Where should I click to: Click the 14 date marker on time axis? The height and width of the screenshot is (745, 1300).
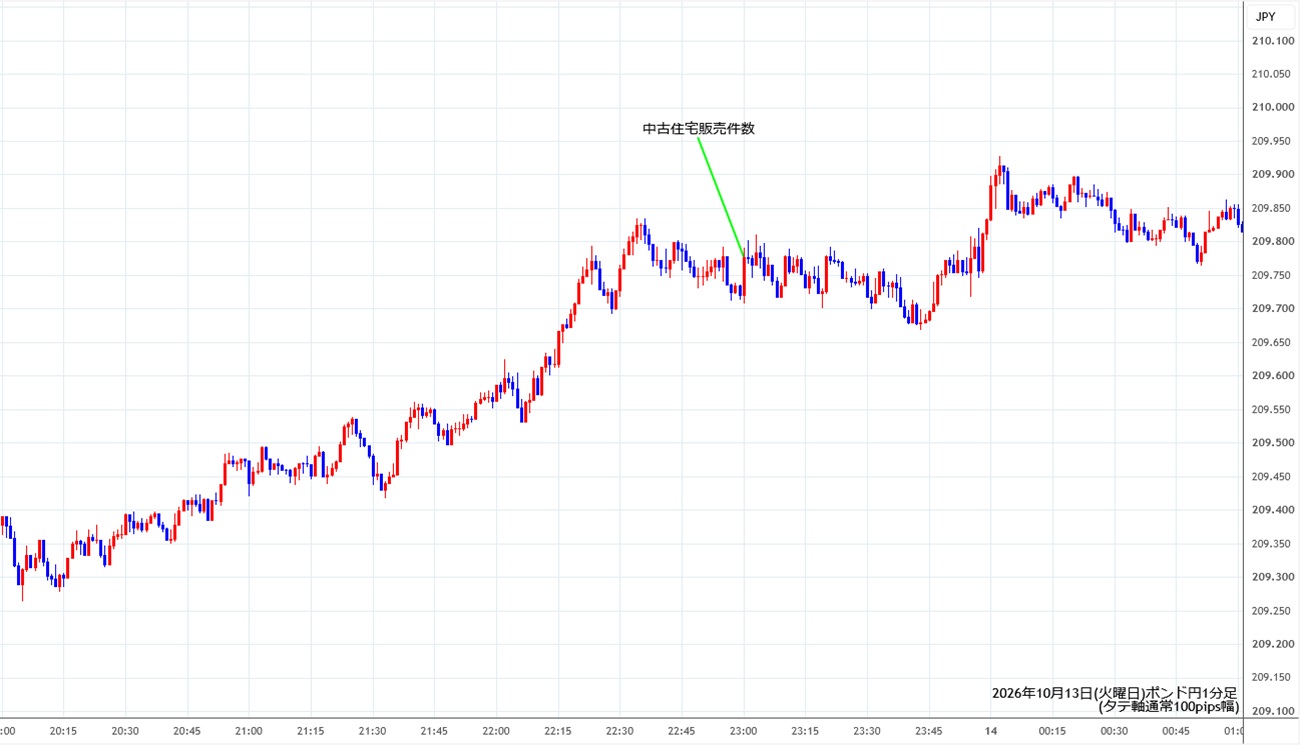pos(991,731)
